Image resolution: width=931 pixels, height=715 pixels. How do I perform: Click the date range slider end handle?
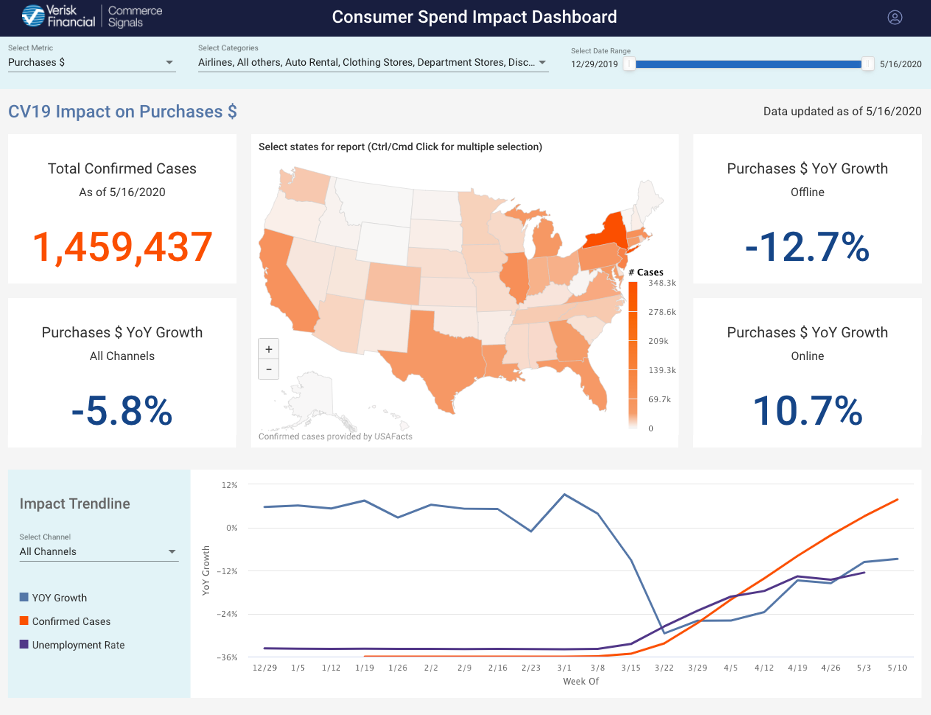pyautogui.click(x=867, y=64)
